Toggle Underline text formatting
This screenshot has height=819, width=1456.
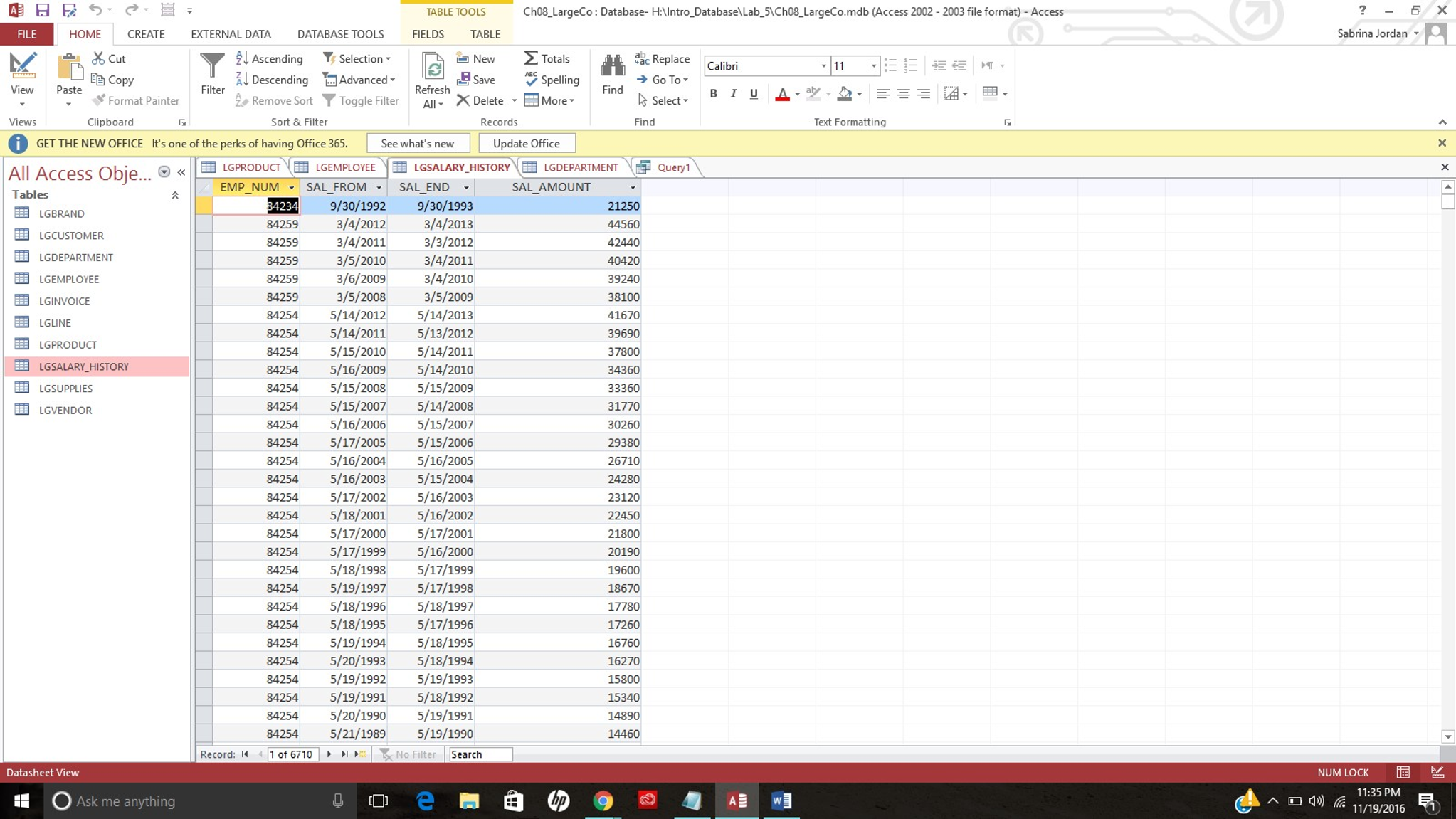coord(754,93)
